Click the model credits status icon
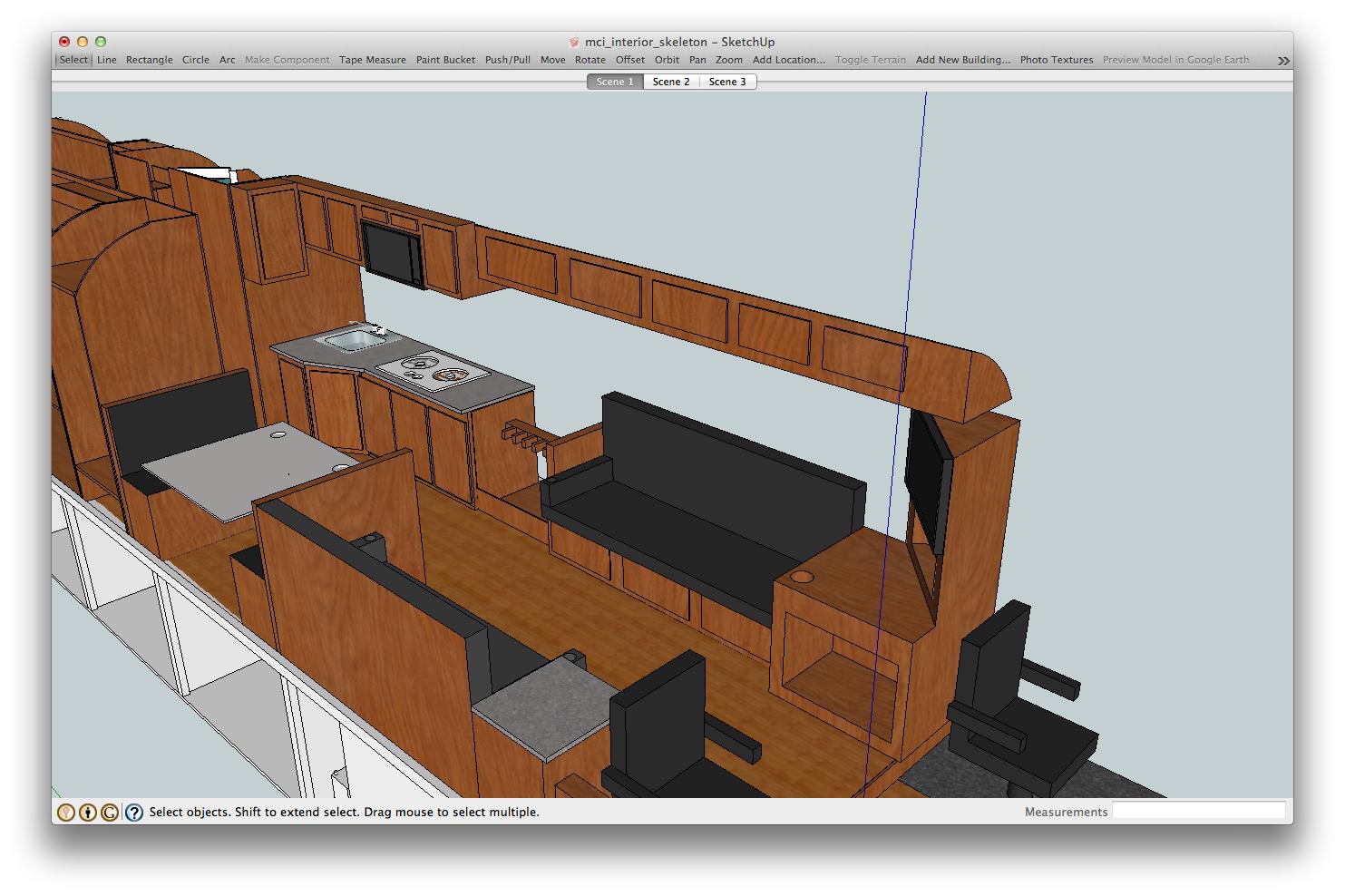Image resolution: width=1345 pixels, height=896 pixels. point(88,813)
